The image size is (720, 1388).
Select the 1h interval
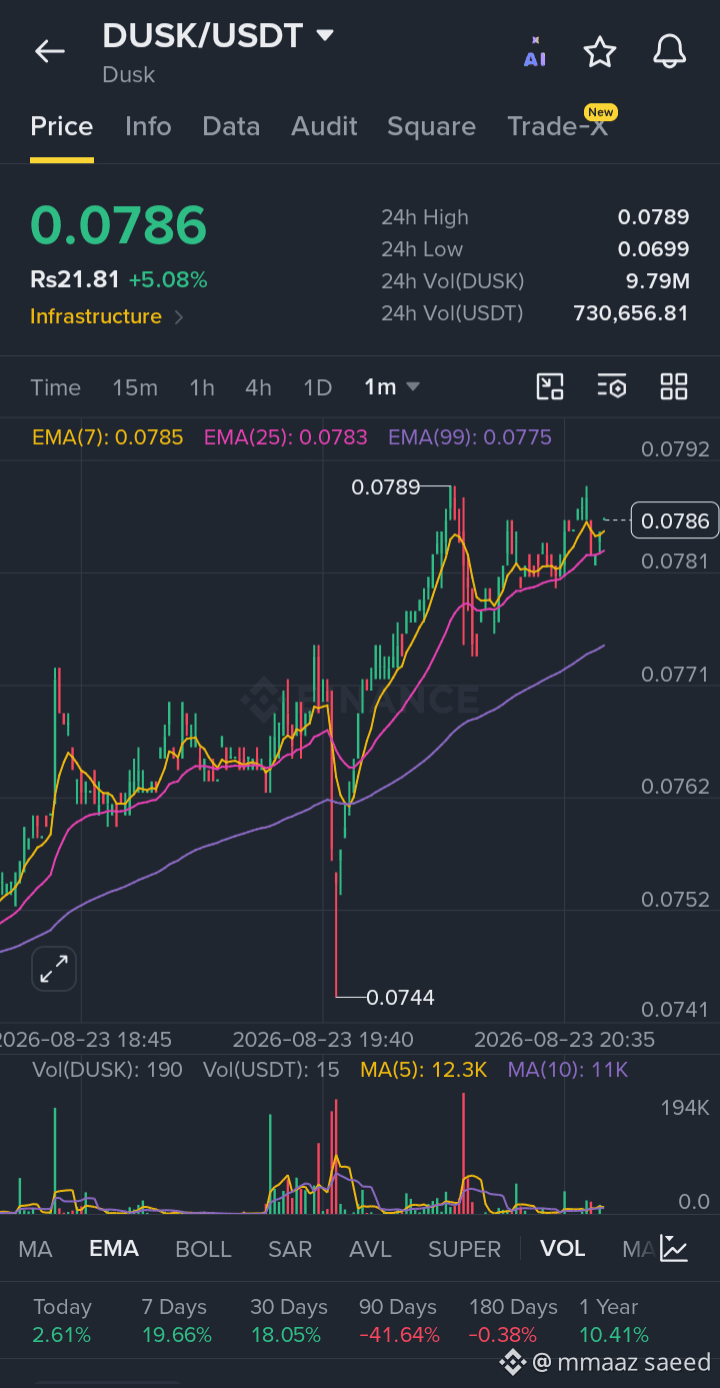(202, 387)
